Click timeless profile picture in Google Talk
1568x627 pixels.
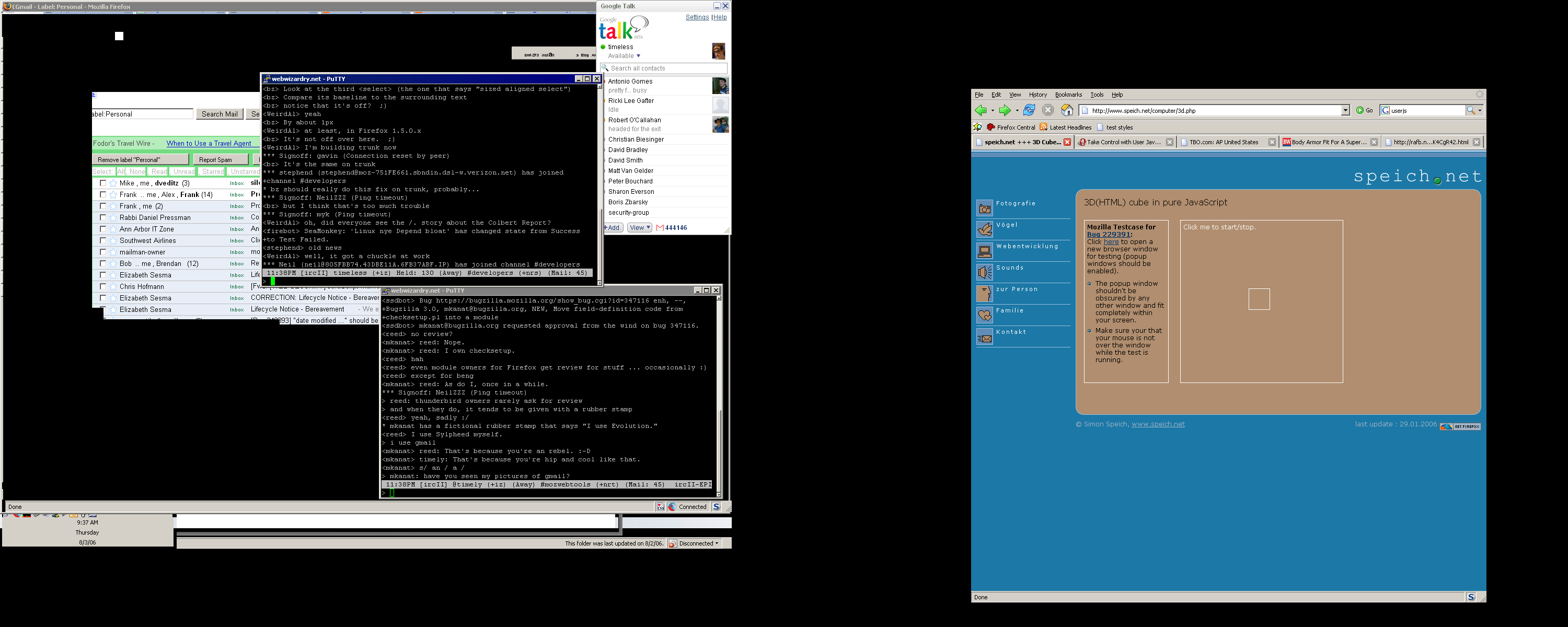718,51
